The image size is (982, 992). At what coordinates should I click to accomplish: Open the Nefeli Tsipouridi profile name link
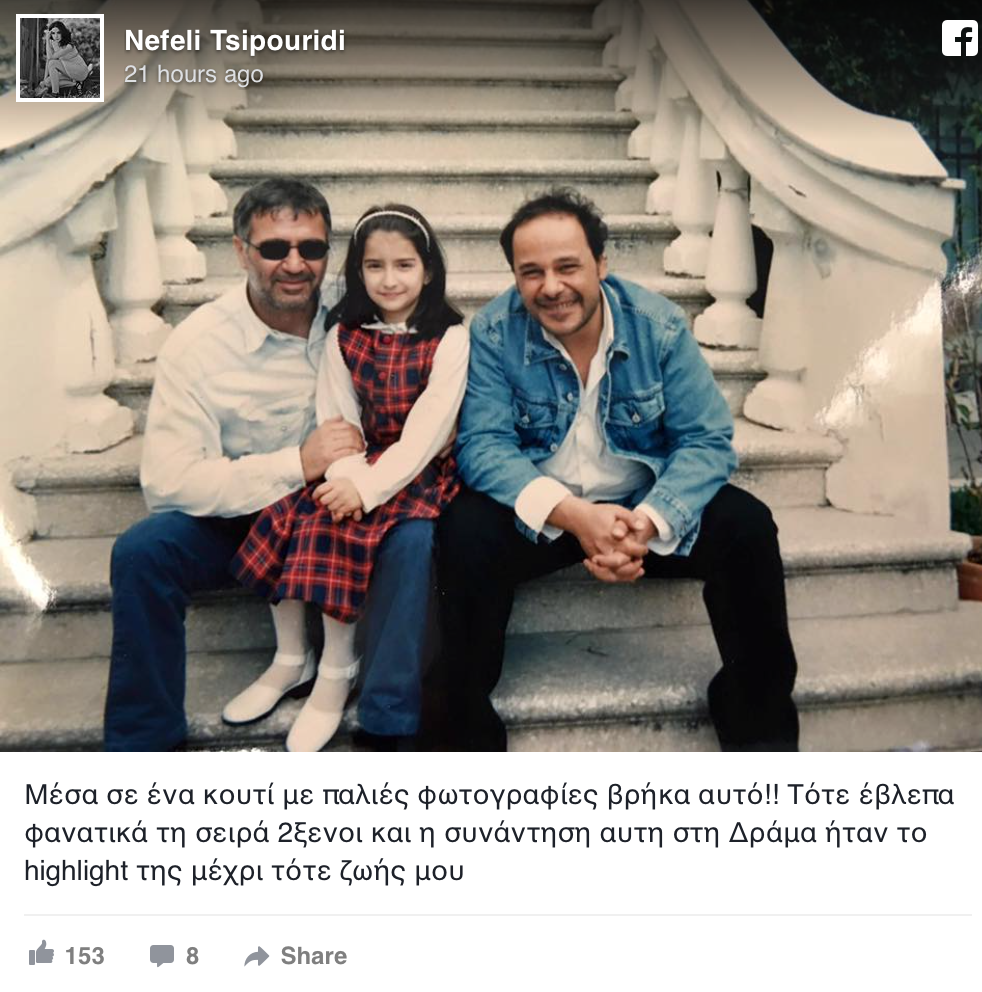tap(235, 41)
